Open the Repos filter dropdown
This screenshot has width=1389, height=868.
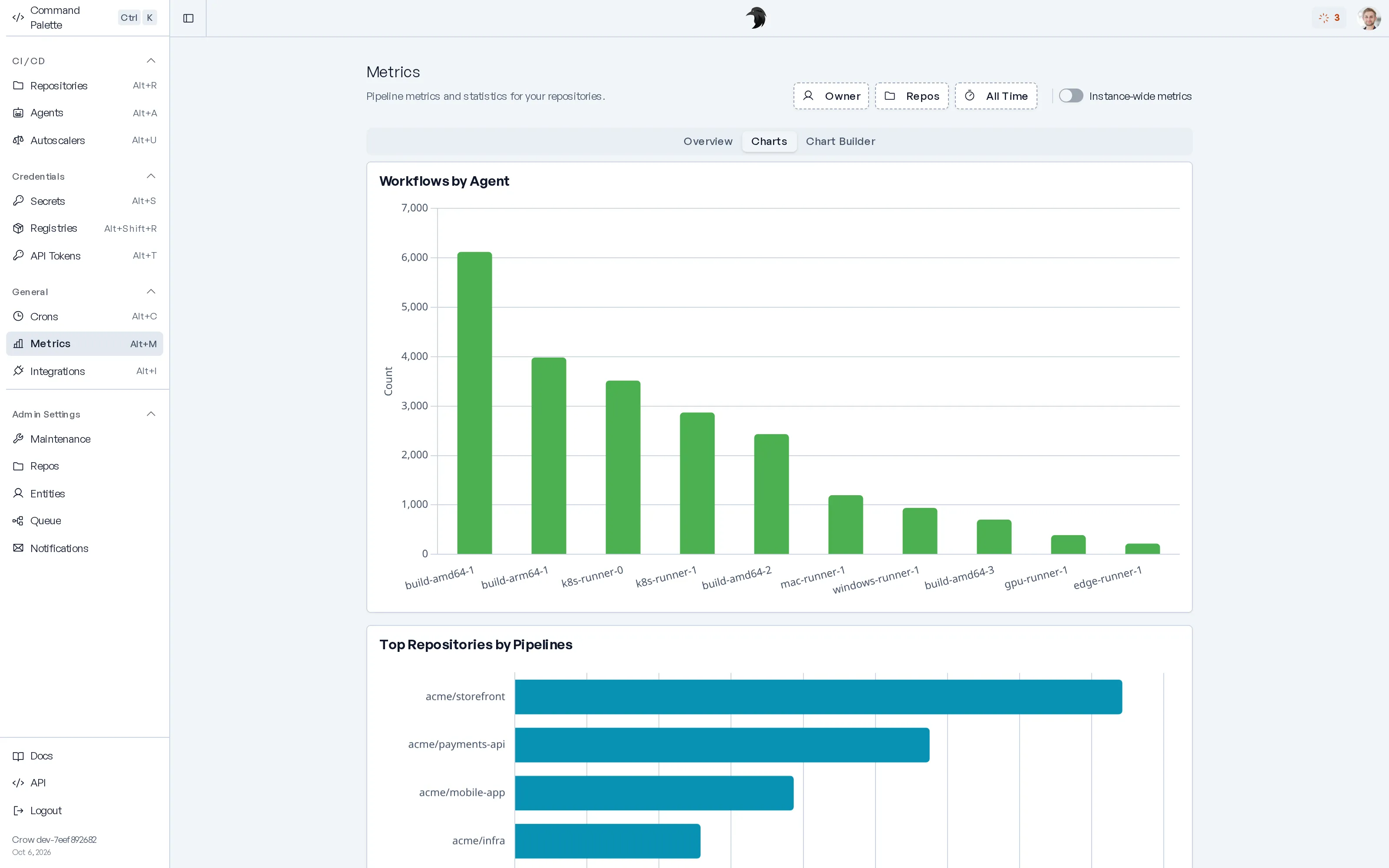(912, 96)
